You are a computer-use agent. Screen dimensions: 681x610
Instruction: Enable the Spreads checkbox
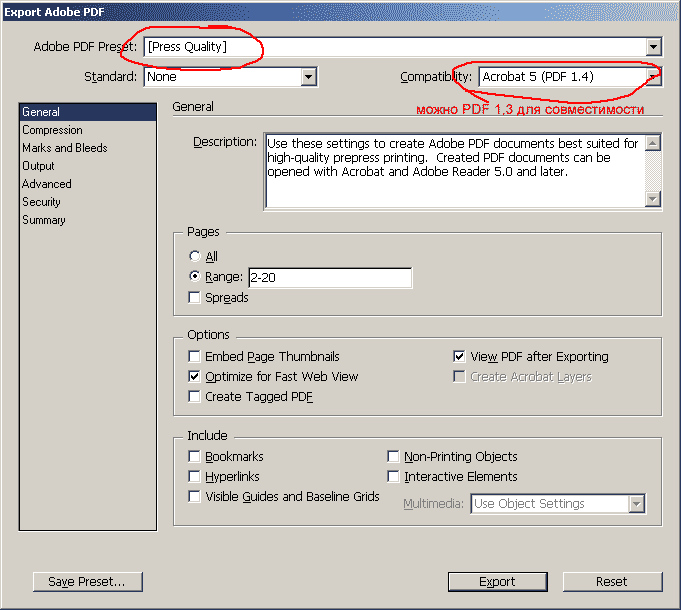[194, 297]
